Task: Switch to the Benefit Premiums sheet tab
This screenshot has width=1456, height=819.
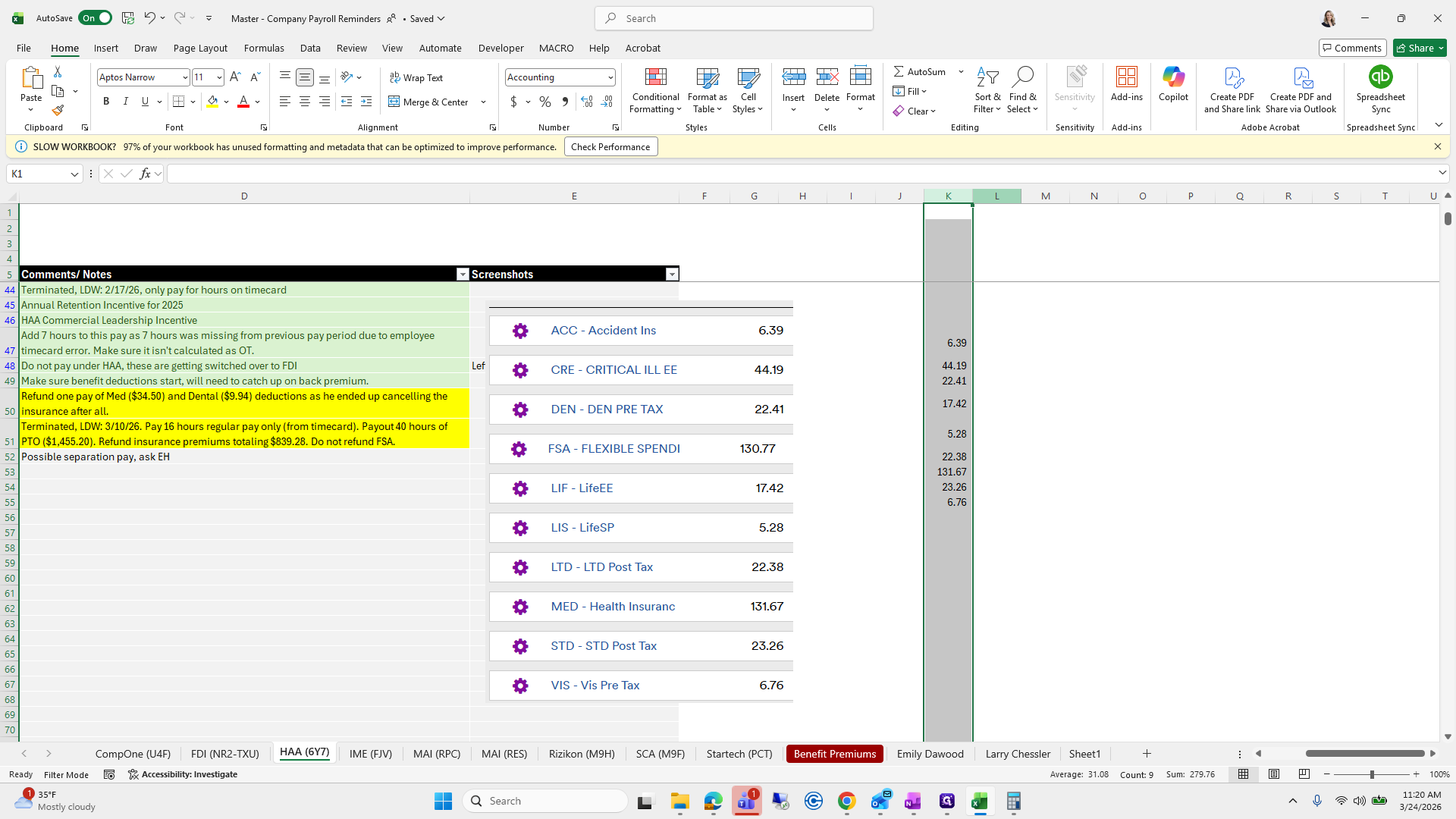Action: (x=834, y=754)
